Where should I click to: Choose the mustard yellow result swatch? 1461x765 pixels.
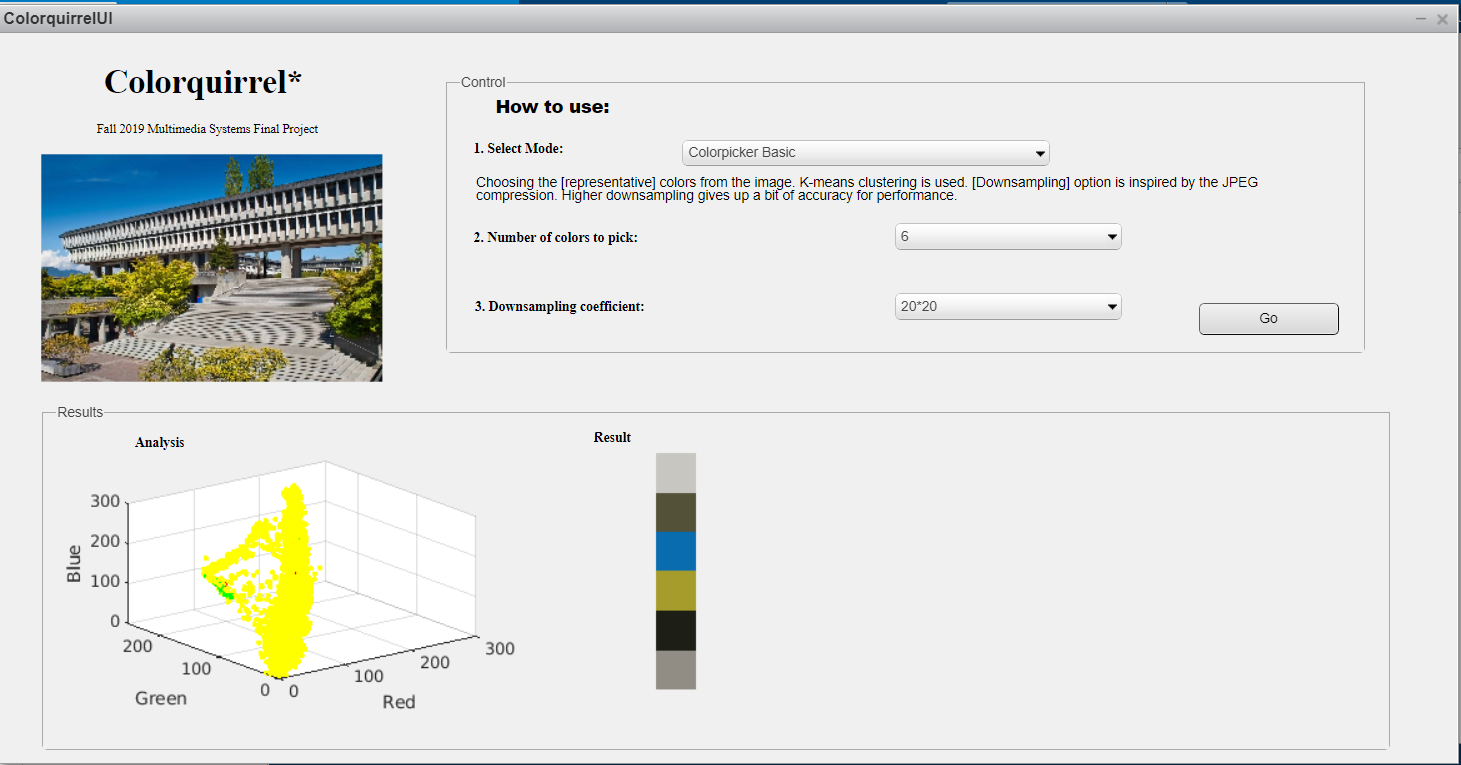(675, 590)
